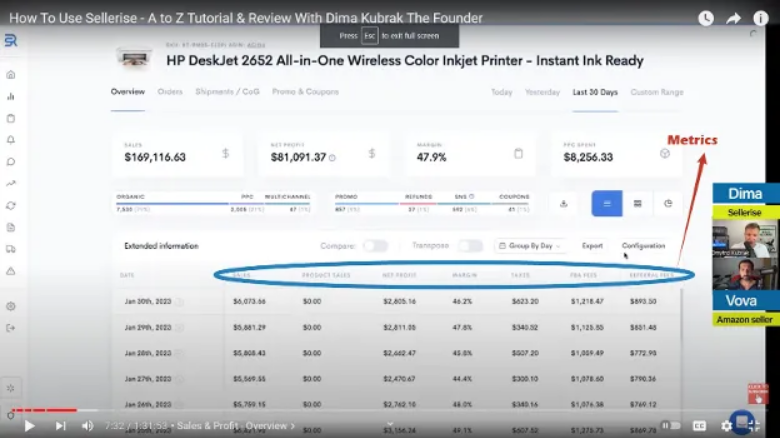Click the Export button
The height and width of the screenshot is (438, 780).
click(592, 246)
